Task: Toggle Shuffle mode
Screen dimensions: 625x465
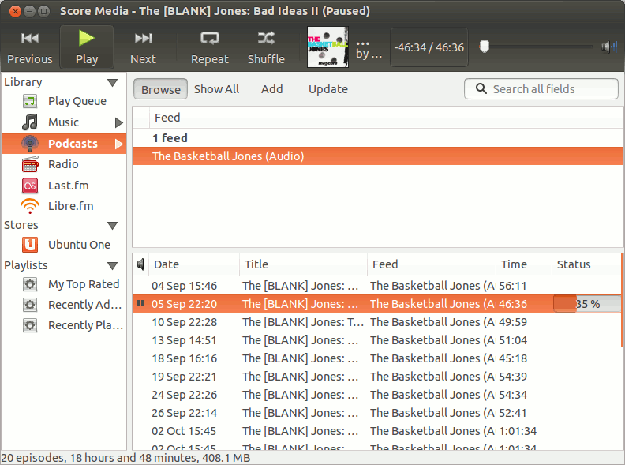Action: (x=266, y=47)
